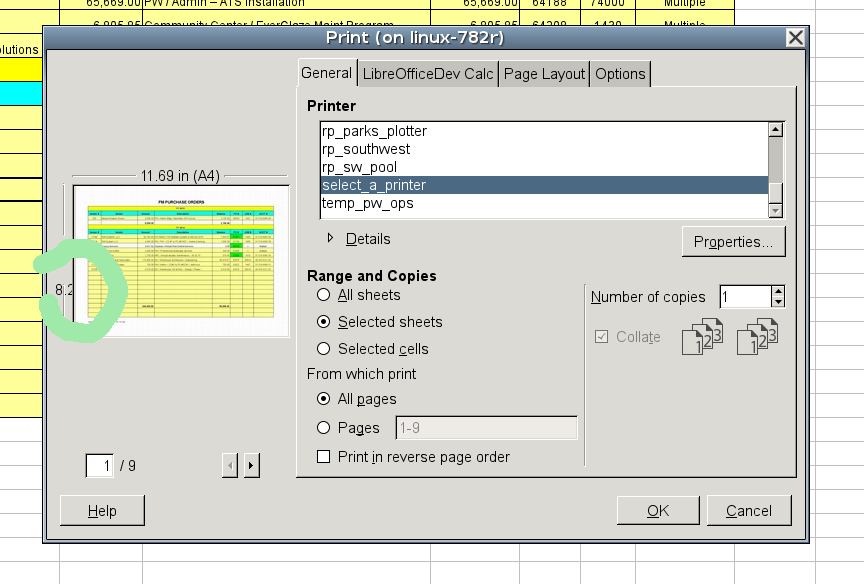Switch to the Page Layout tab

point(544,74)
